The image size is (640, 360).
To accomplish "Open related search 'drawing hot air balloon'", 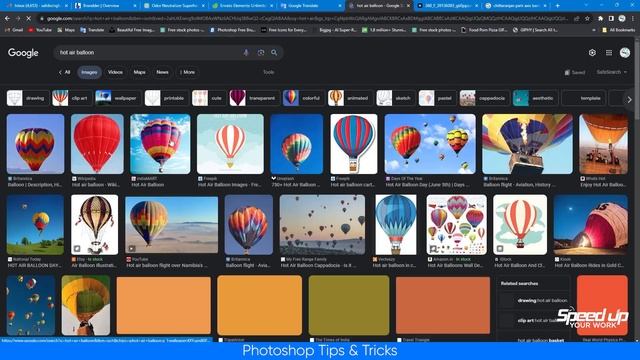I will pyautogui.click(x=534, y=301).
